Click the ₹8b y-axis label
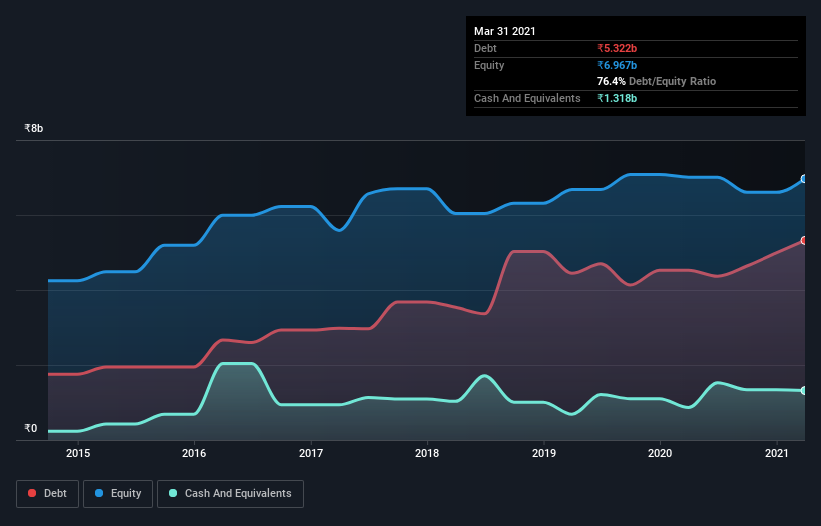Viewport: 821px width, 526px height. pos(34,128)
